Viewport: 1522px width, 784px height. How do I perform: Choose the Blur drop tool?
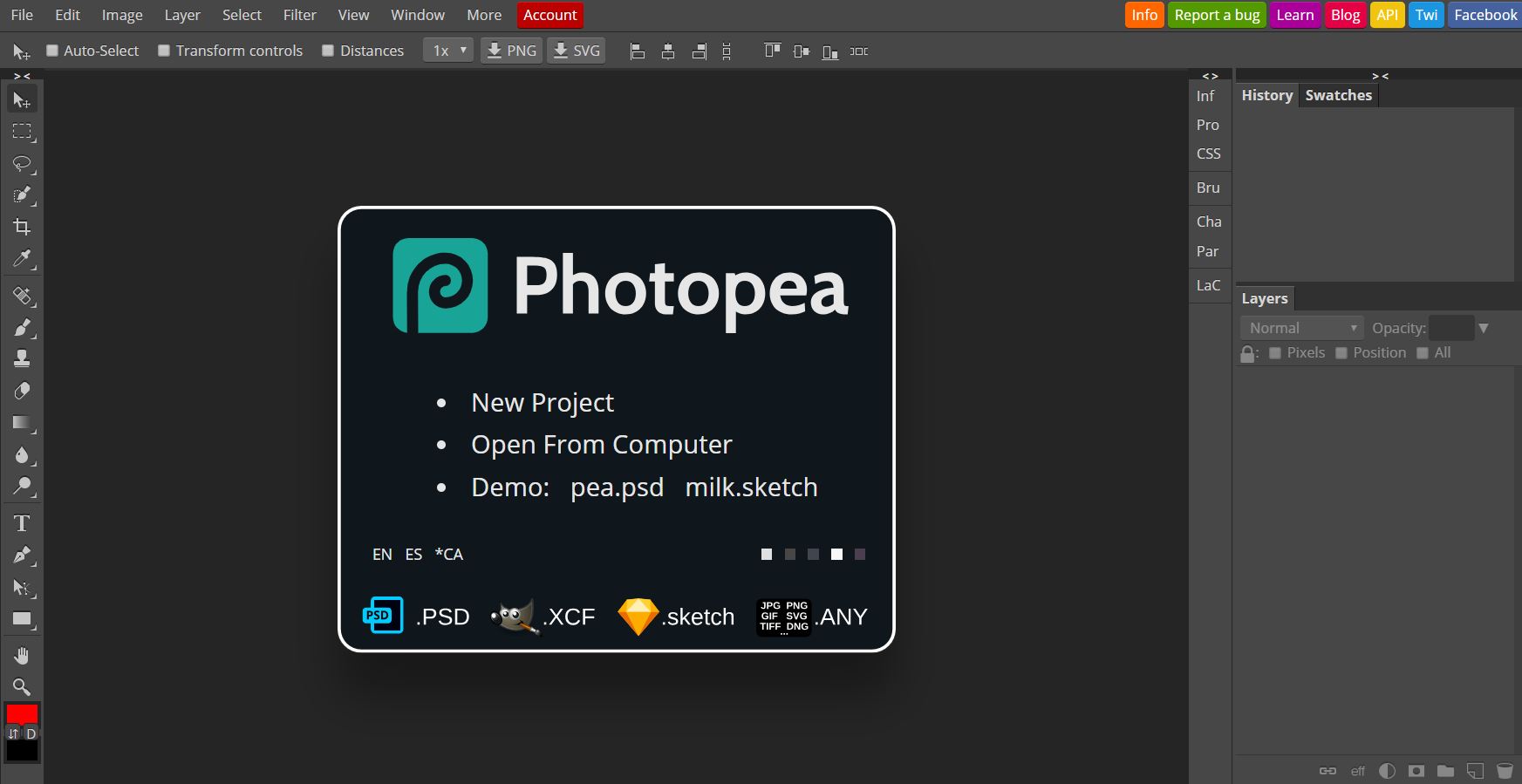click(22, 454)
